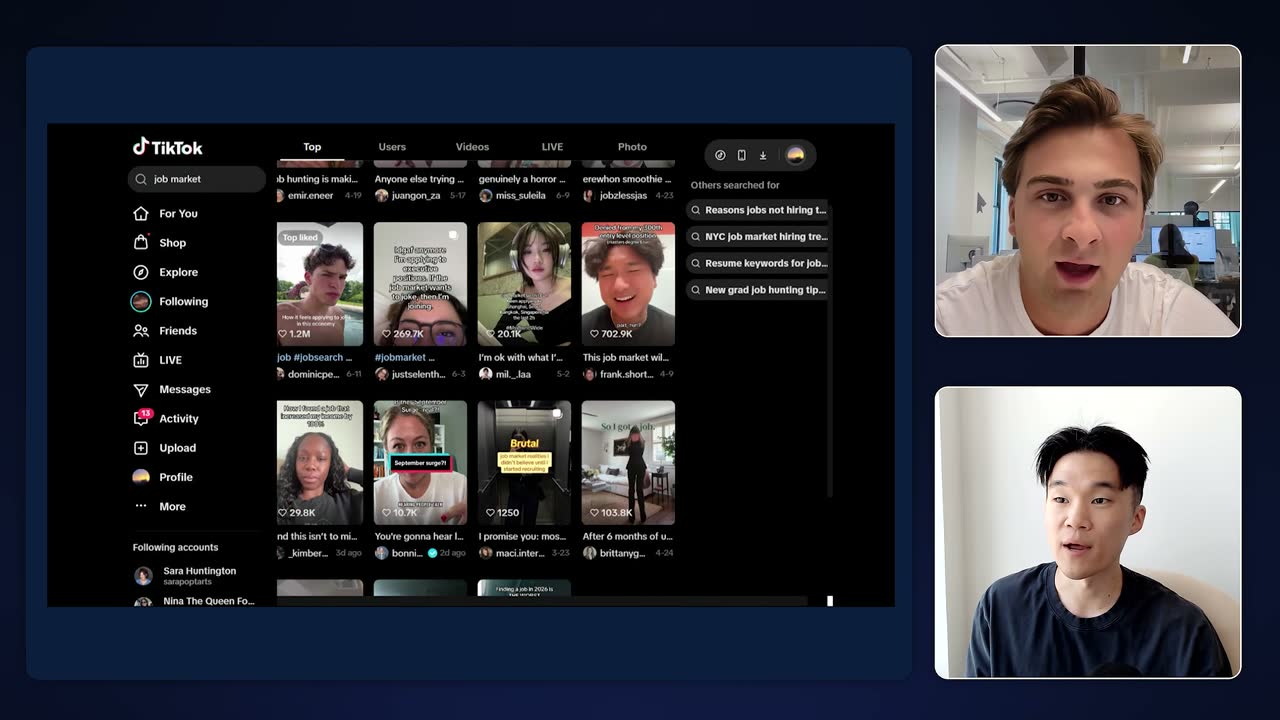This screenshot has height=720, width=1280.
Task: Open the "September surge" video thumbnail
Action: click(x=420, y=463)
